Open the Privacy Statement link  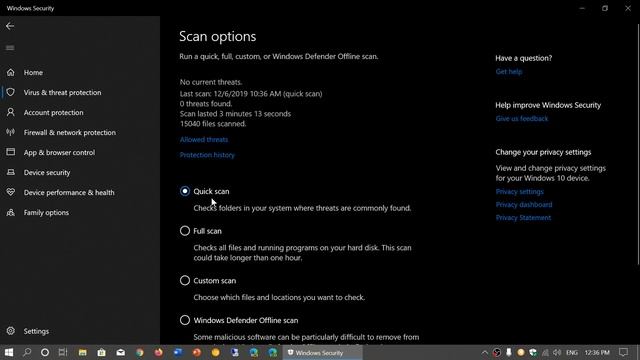[x=523, y=218]
